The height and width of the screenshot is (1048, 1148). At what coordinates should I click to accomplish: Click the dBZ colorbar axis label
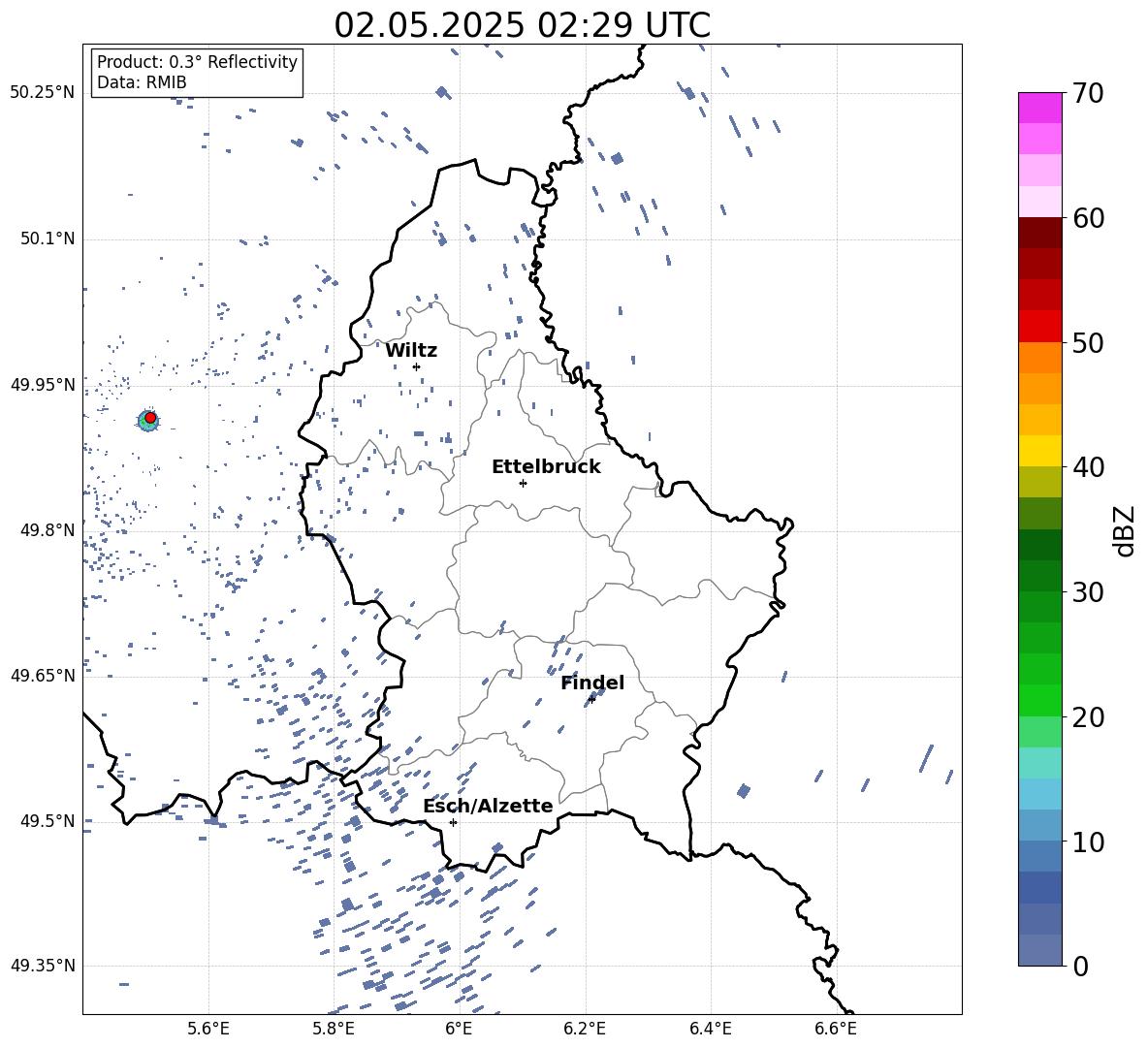pyautogui.click(x=1124, y=530)
